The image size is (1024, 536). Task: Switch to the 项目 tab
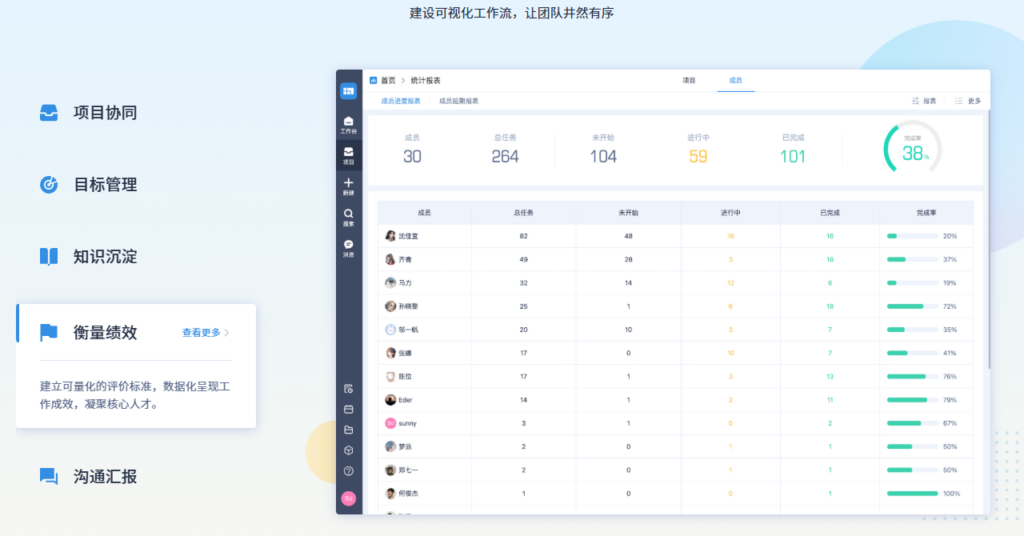689,80
